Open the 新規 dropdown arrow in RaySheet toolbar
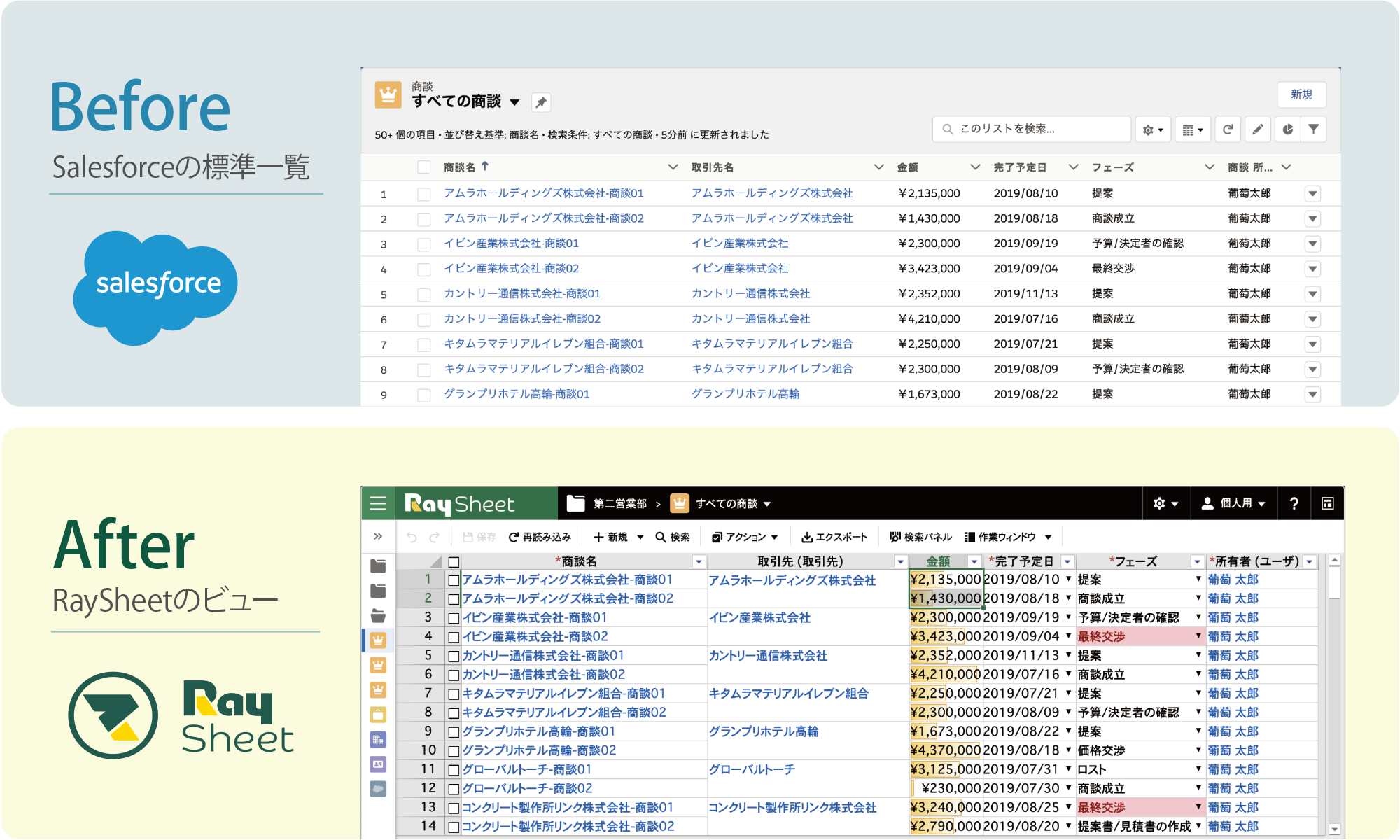 coord(640,537)
